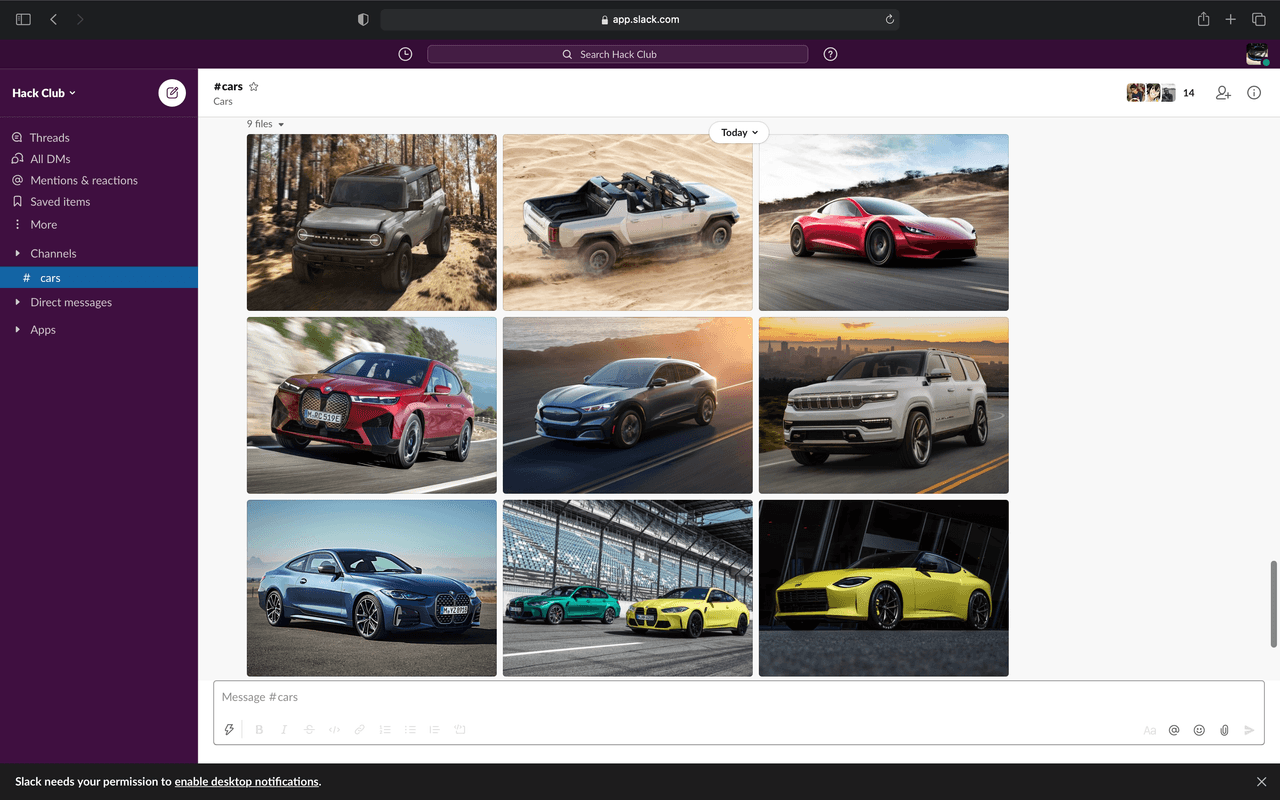Open the Hack Club workspace menu

[x=44, y=93]
